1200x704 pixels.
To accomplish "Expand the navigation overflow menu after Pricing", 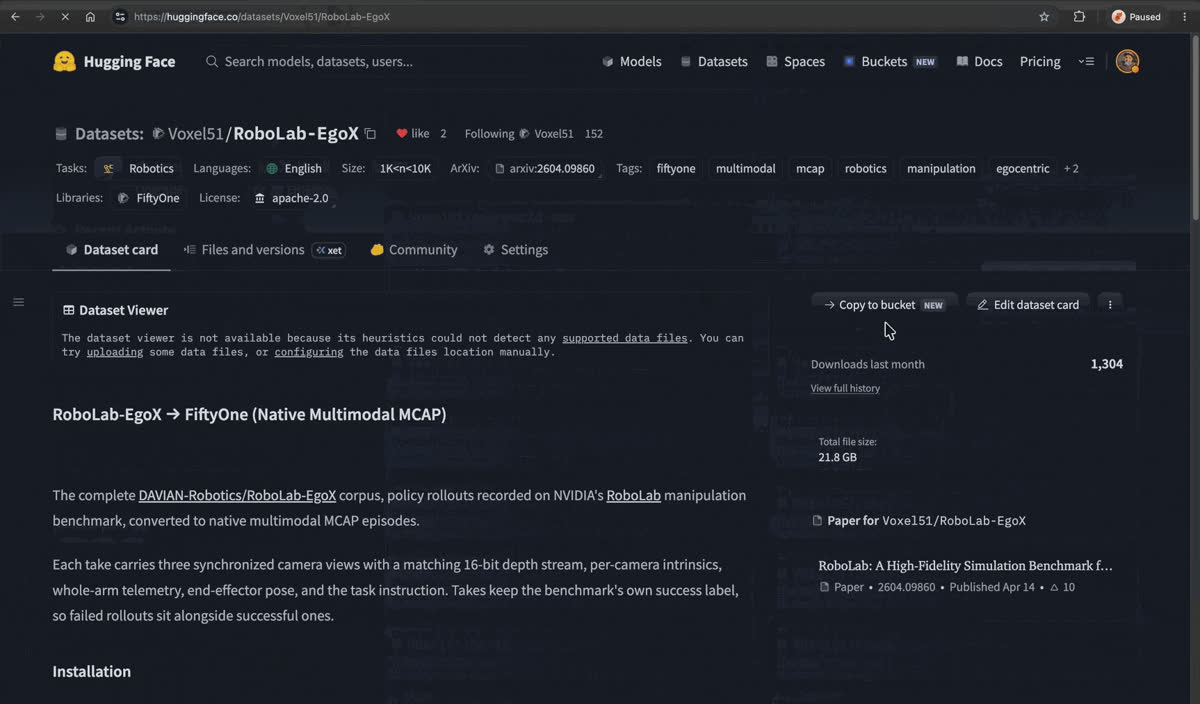I will [x=1086, y=62].
